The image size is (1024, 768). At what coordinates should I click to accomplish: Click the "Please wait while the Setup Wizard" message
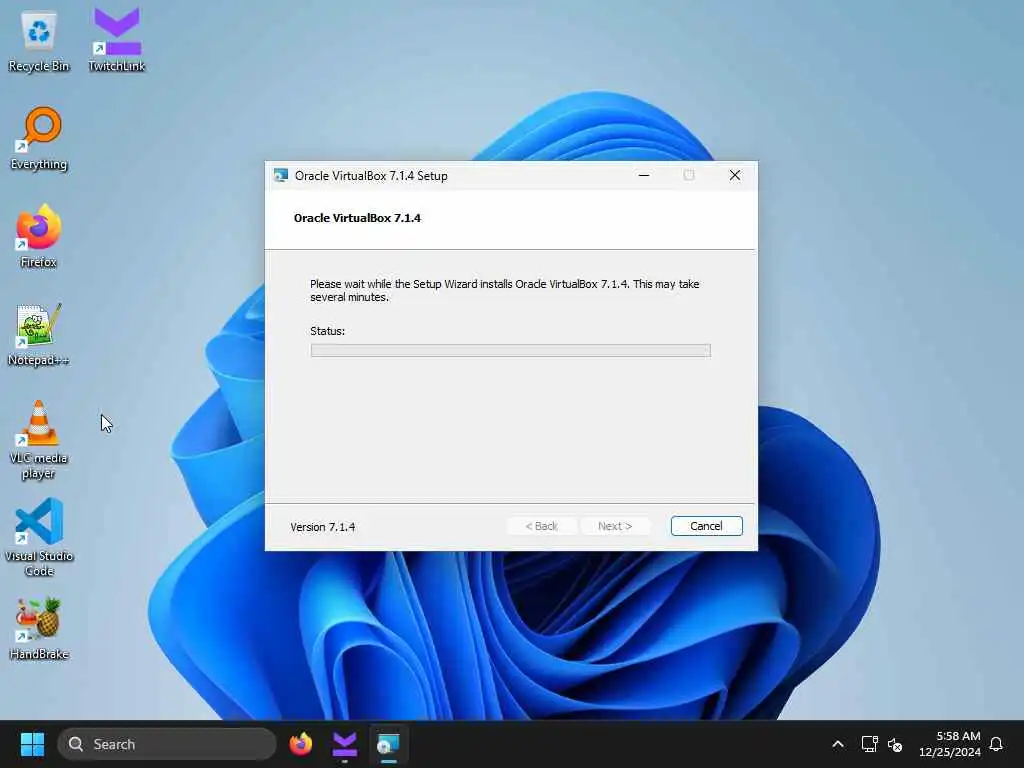coord(505,291)
